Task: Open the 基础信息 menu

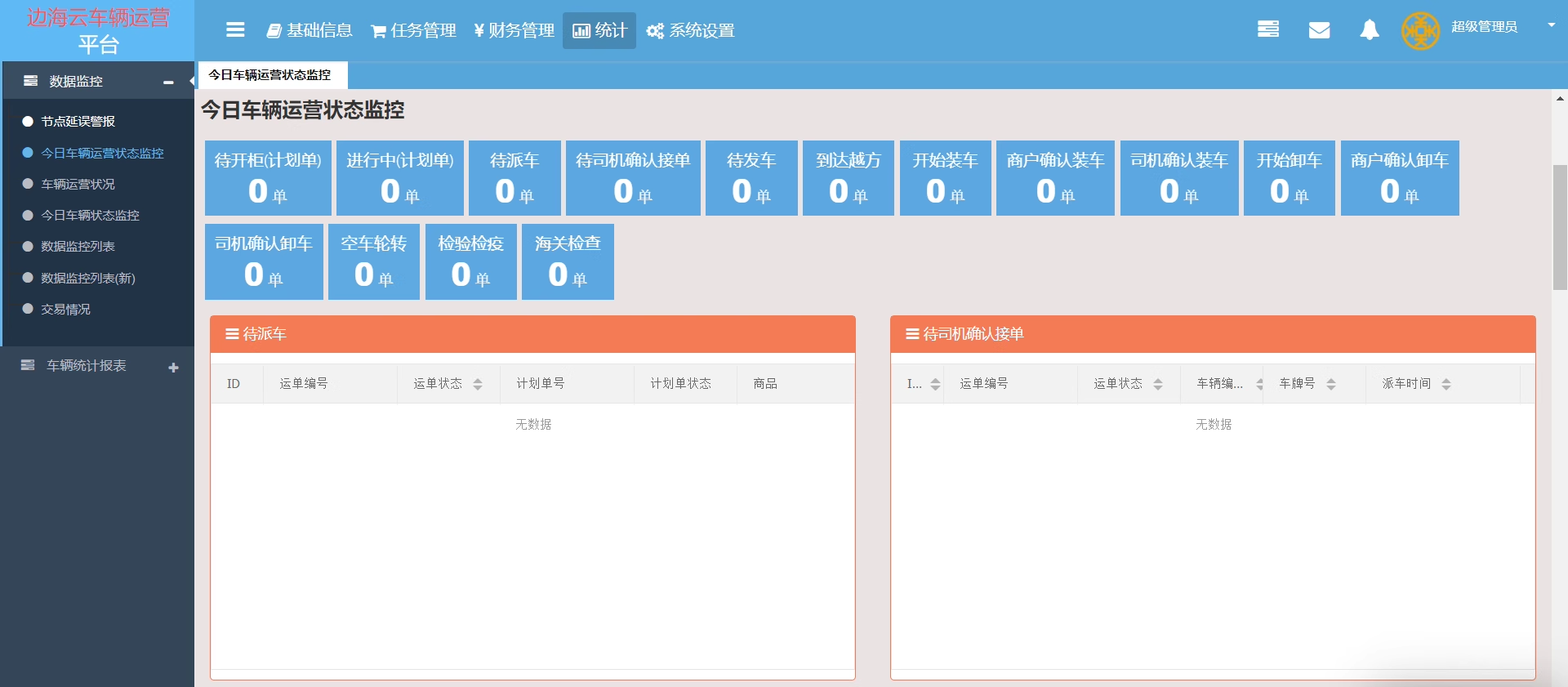Action: pyautogui.click(x=310, y=30)
